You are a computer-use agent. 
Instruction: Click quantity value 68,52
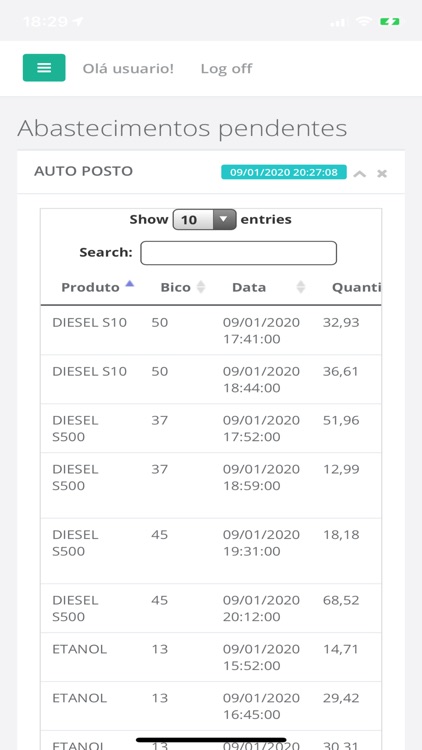point(341,600)
